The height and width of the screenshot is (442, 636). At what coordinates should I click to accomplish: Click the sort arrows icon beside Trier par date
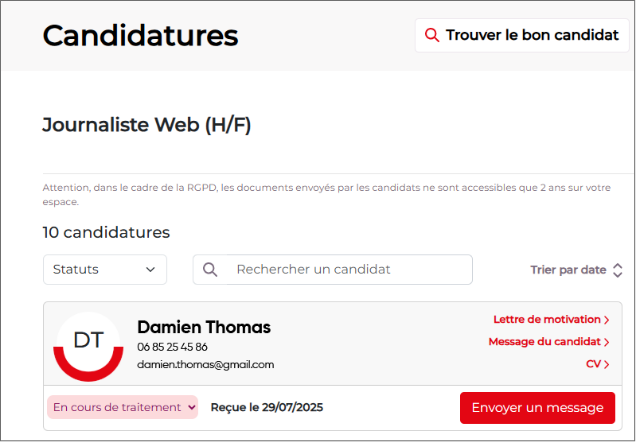(x=617, y=270)
